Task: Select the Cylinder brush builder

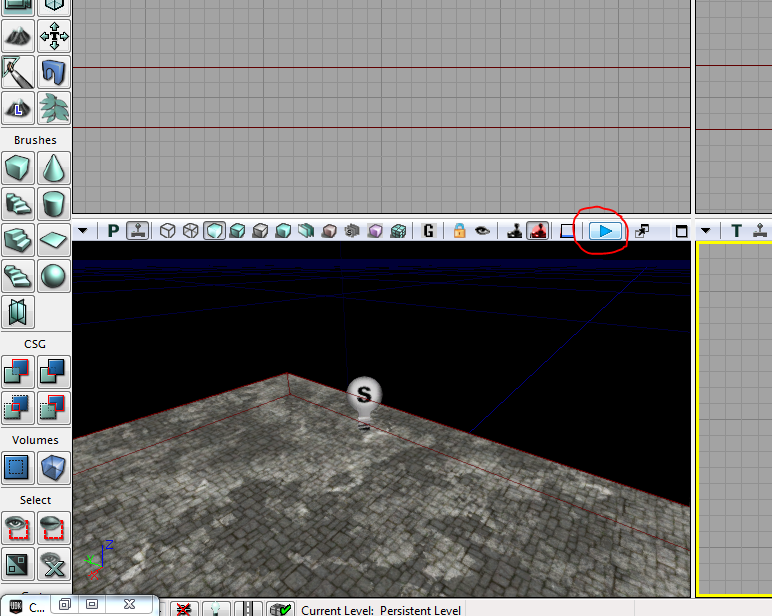Action: coord(54,203)
